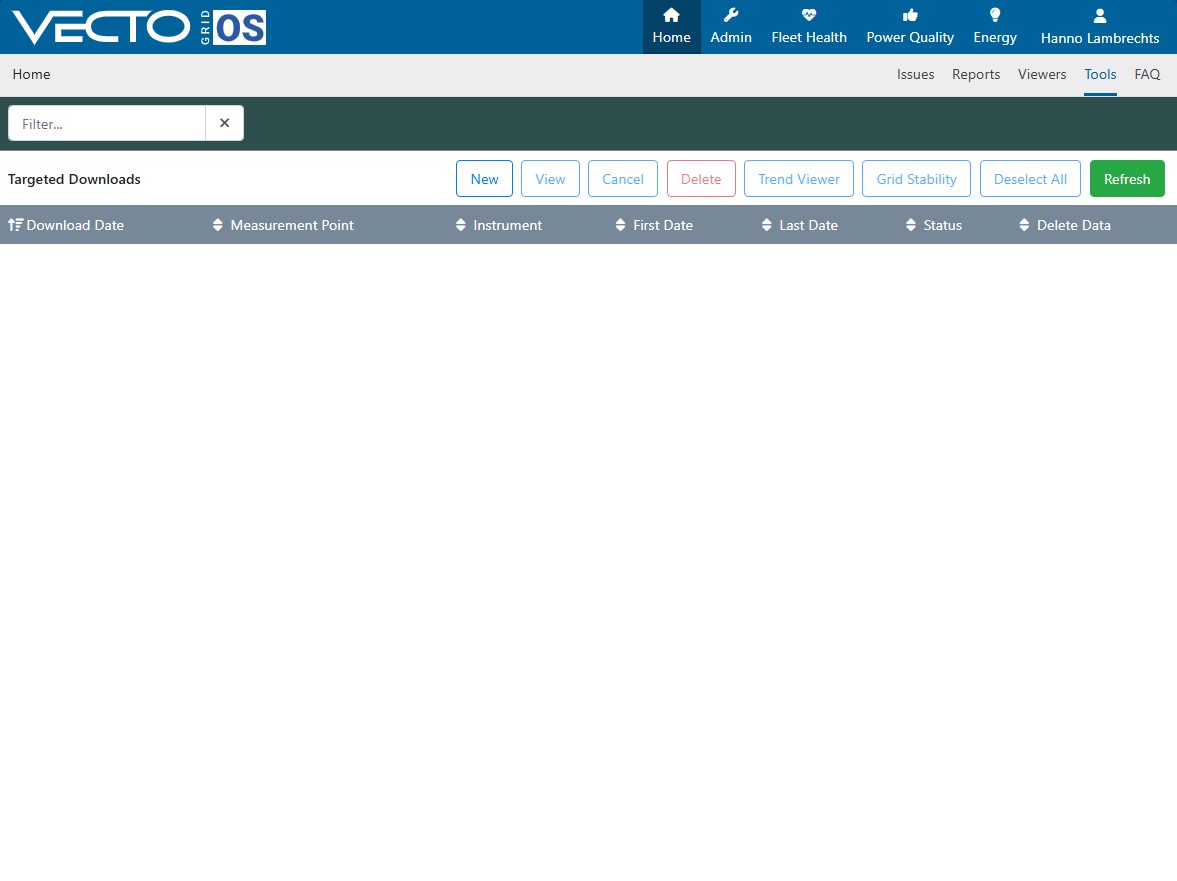Open the Trend Viewer button
1177x881 pixels.
click(799, 179)
